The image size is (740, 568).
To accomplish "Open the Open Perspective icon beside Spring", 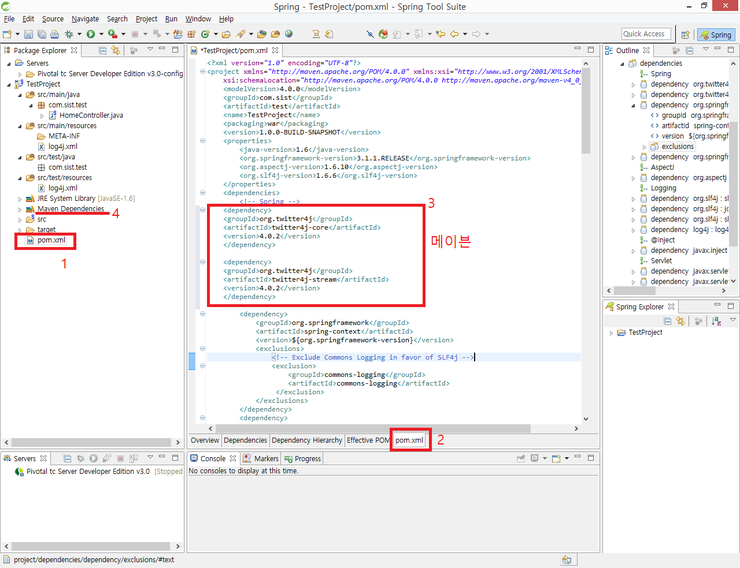I will [683, 34].
